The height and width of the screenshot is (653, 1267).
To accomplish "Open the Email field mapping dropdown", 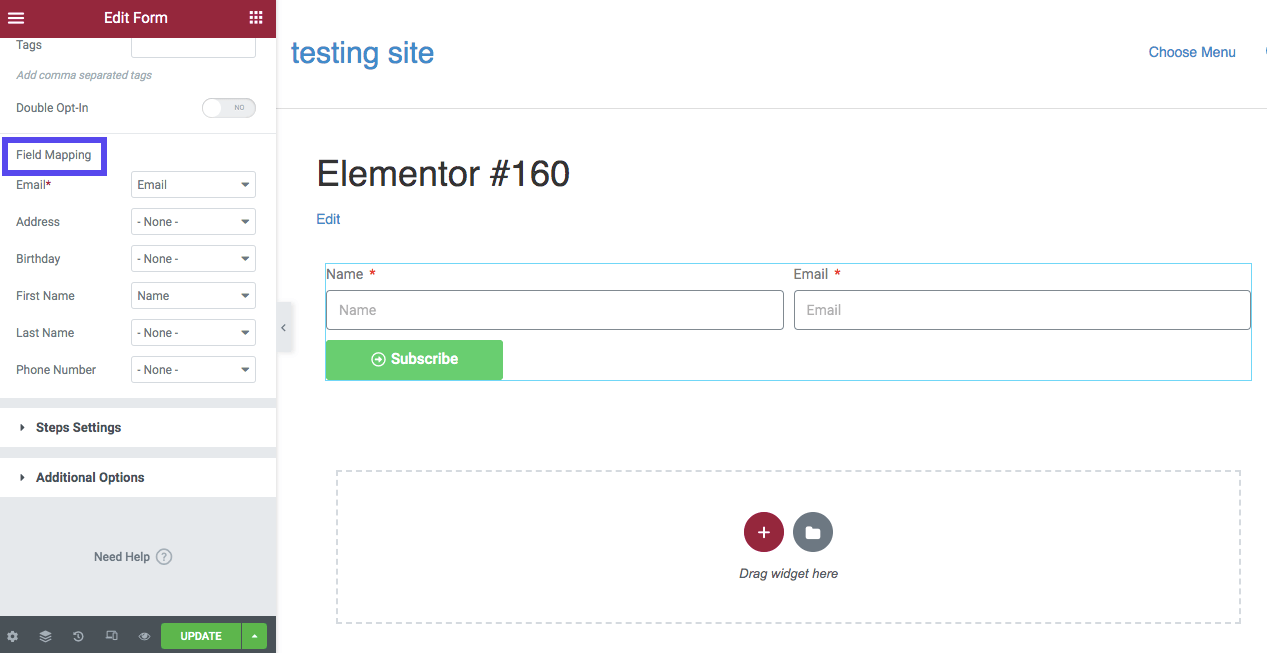I will [193, 184].
